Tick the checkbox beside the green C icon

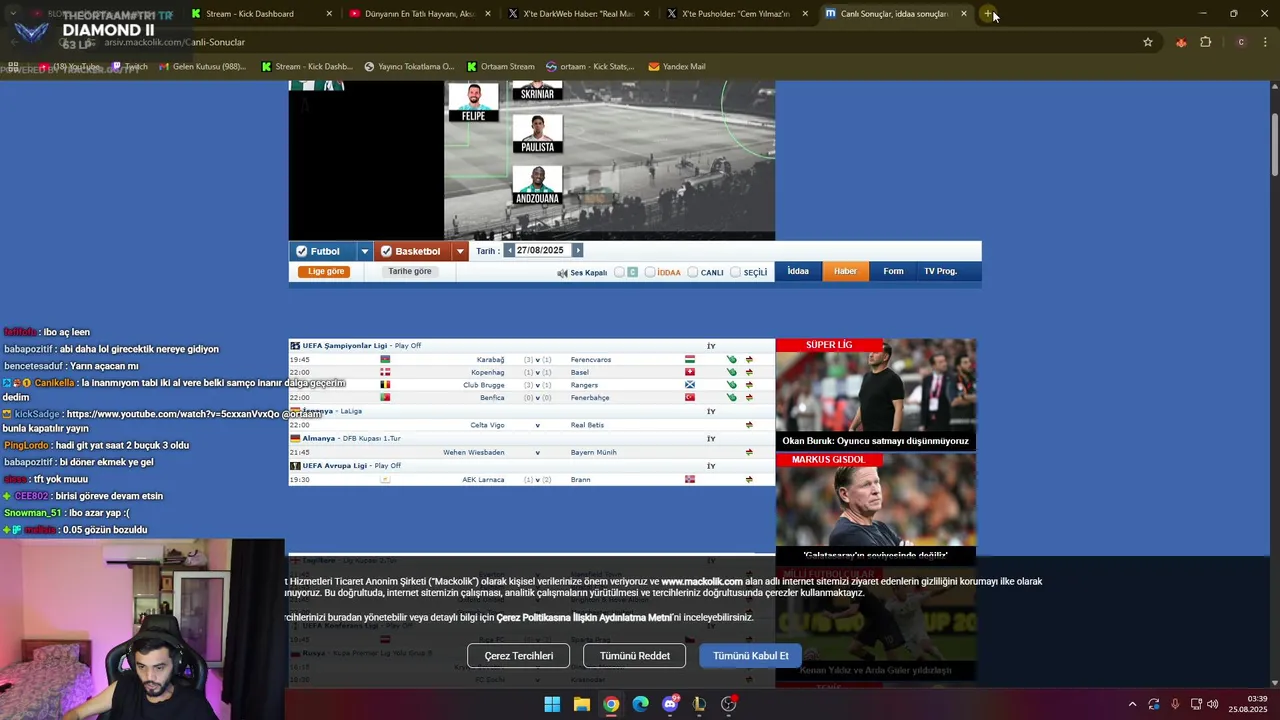pyautogui.click(x=619, y=272)
